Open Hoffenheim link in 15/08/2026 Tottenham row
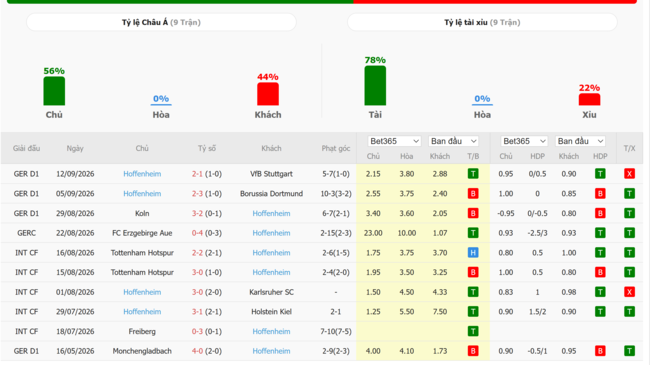 point(272,273)
